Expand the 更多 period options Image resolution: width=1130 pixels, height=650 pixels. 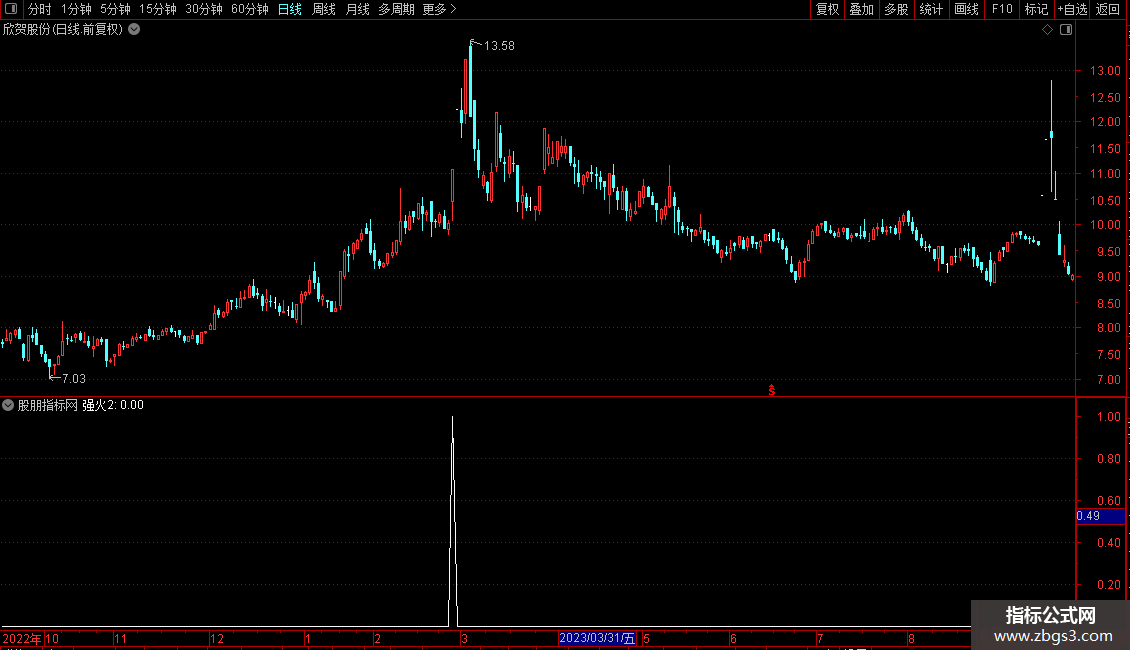440,9
